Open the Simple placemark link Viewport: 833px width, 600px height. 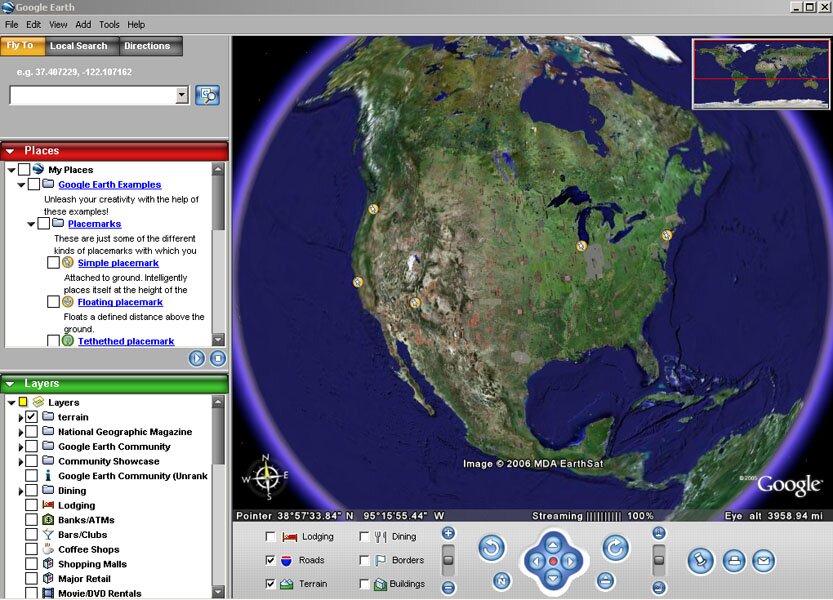click(x=118, y=263)
